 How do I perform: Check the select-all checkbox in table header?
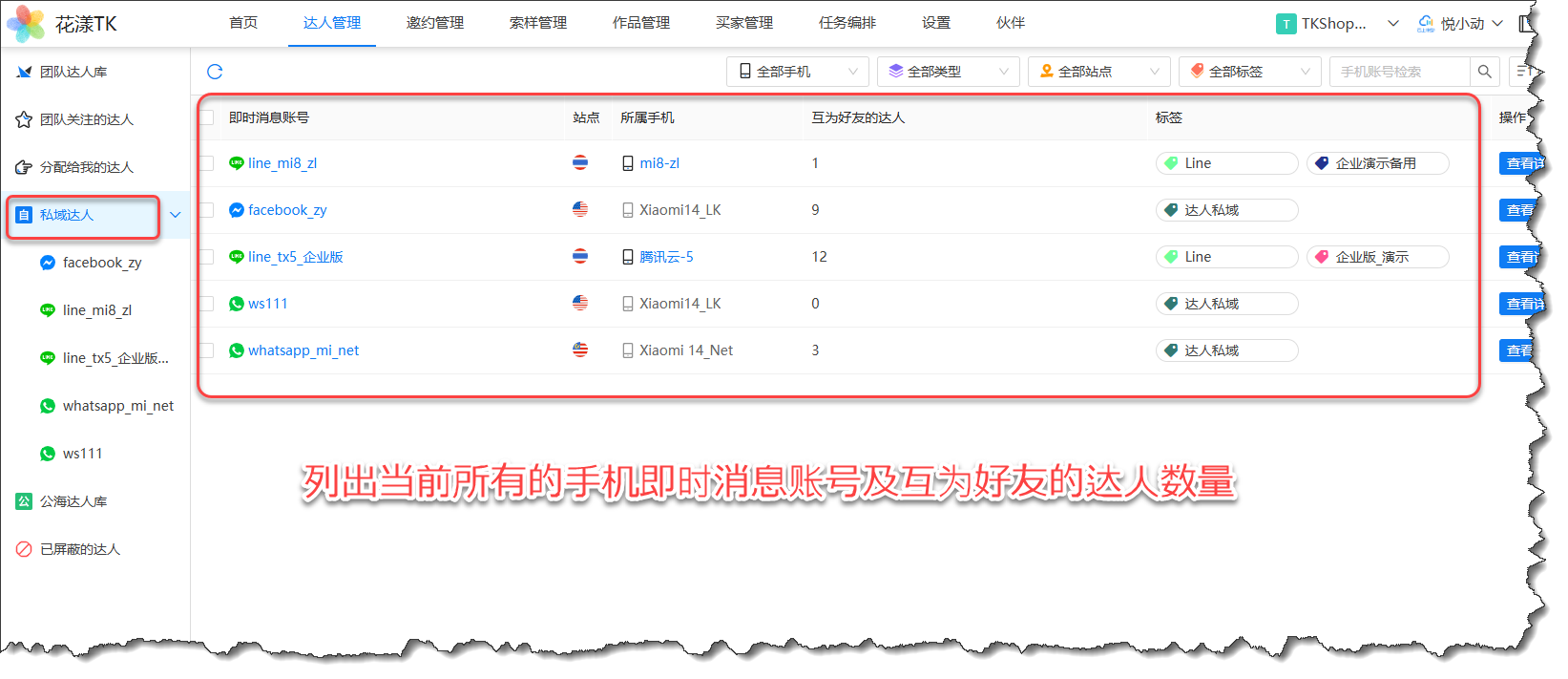pyautogui.click(x=207, y=117)
